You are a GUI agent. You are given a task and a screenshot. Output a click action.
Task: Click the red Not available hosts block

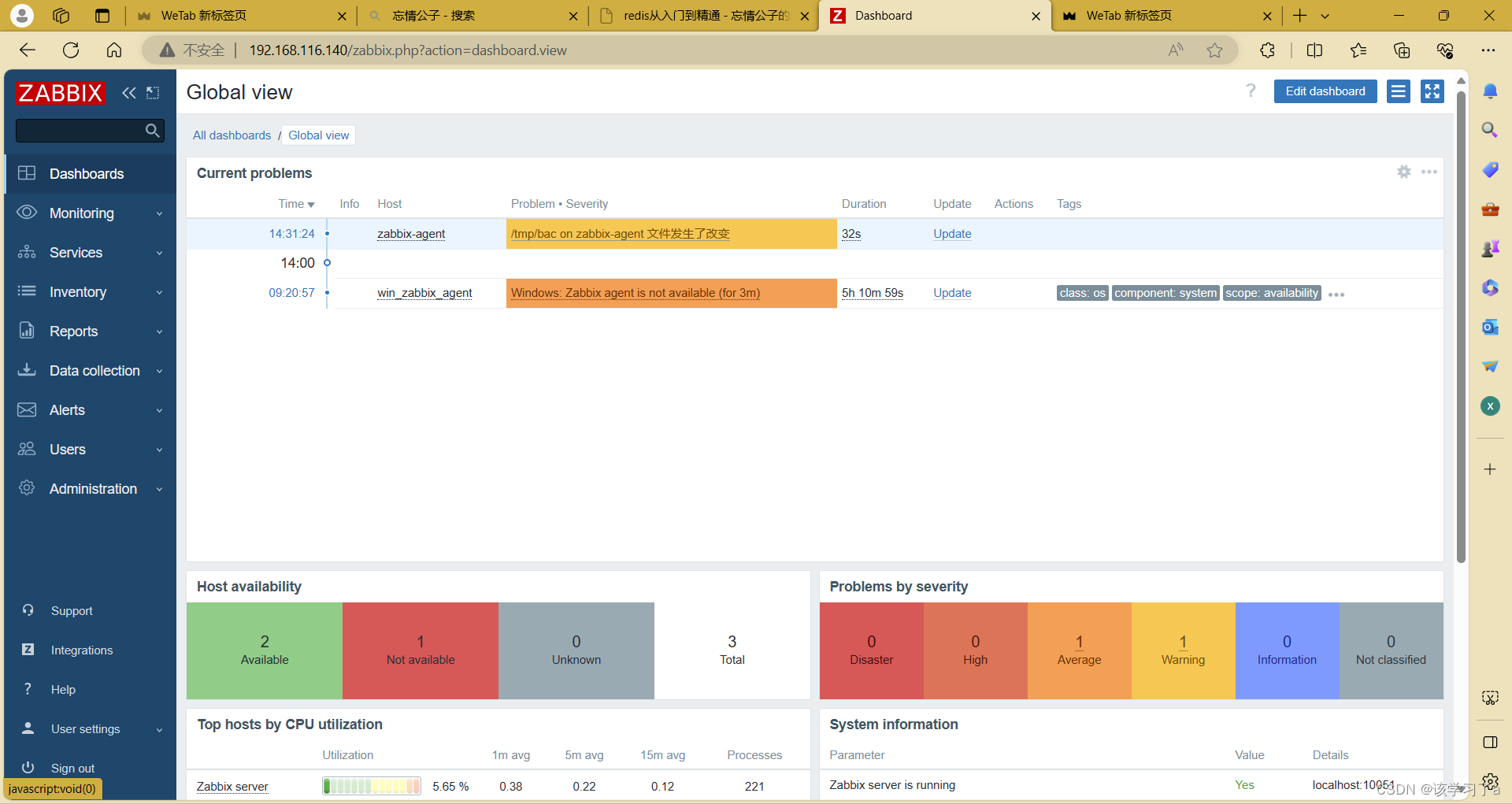[421, 650]
